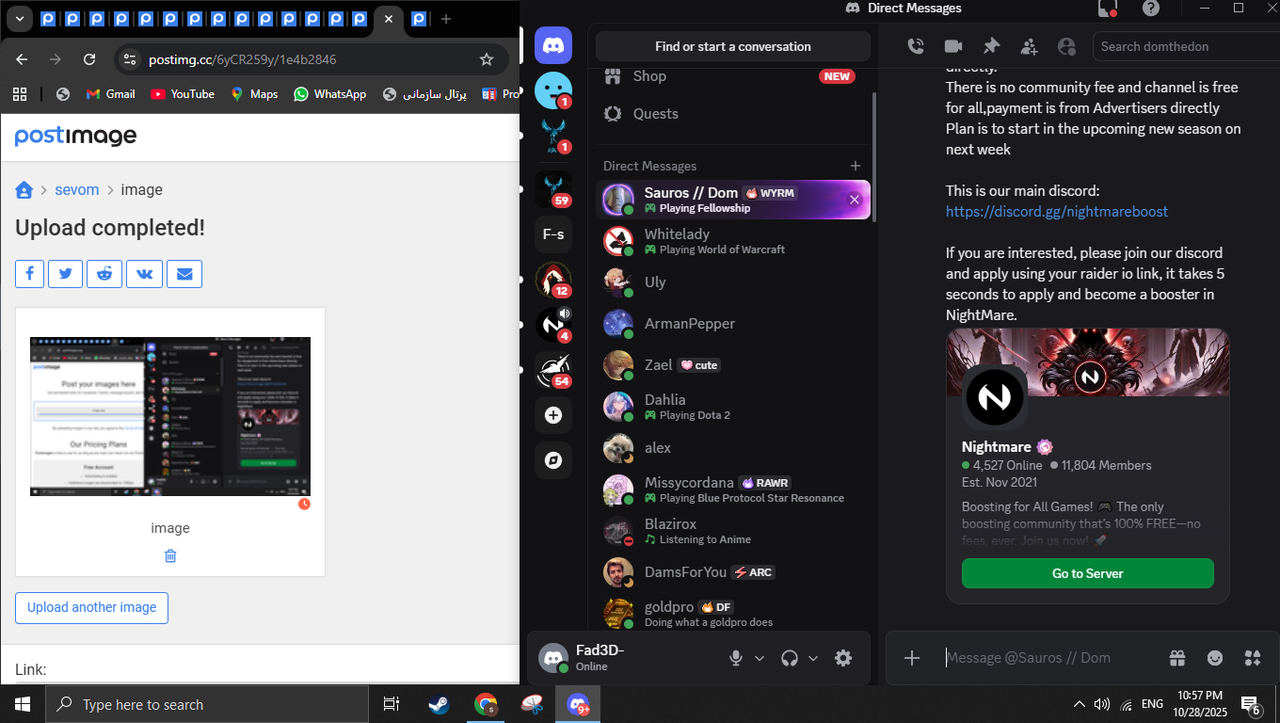Show hidden system tray icons

click(x=1079, y=704)
